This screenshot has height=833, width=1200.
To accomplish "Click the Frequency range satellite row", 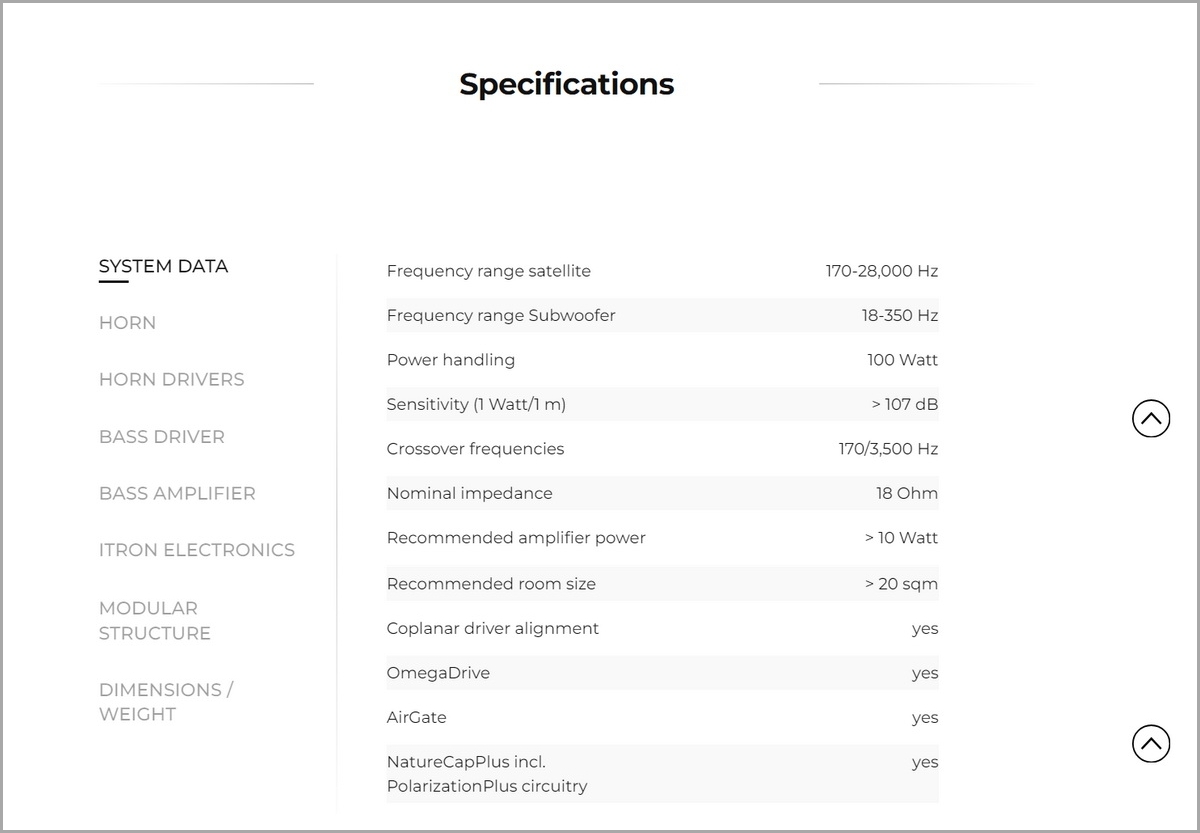I will pos(662,271).
